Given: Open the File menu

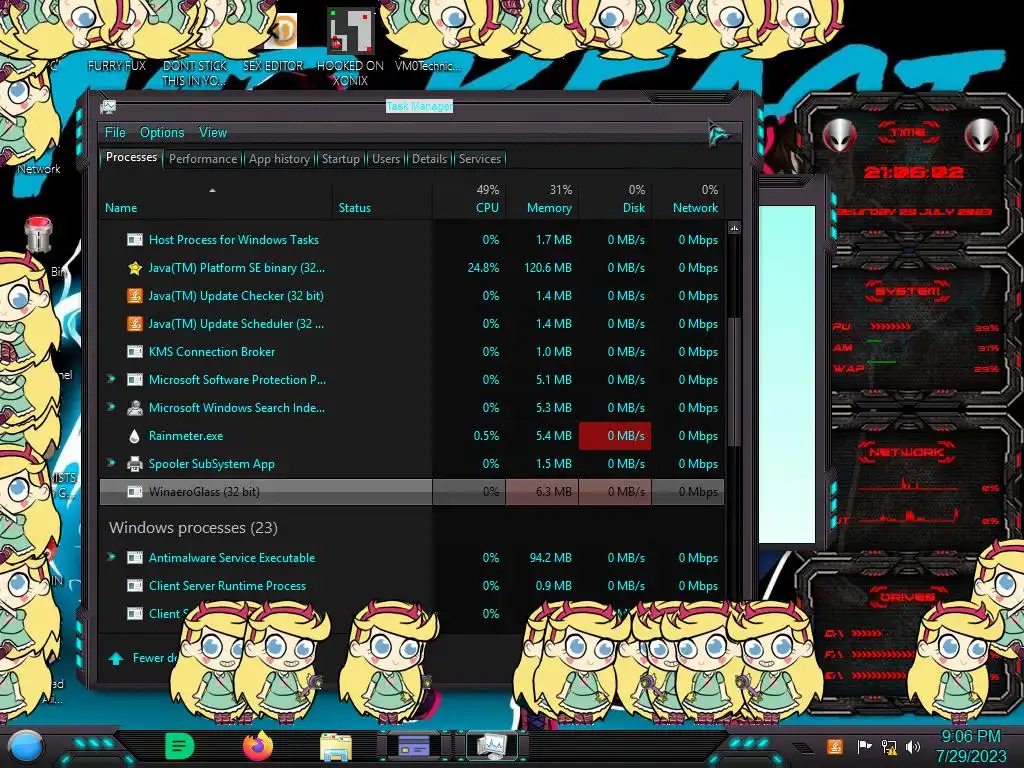Looking at the screenshot, I should (115, 133).
